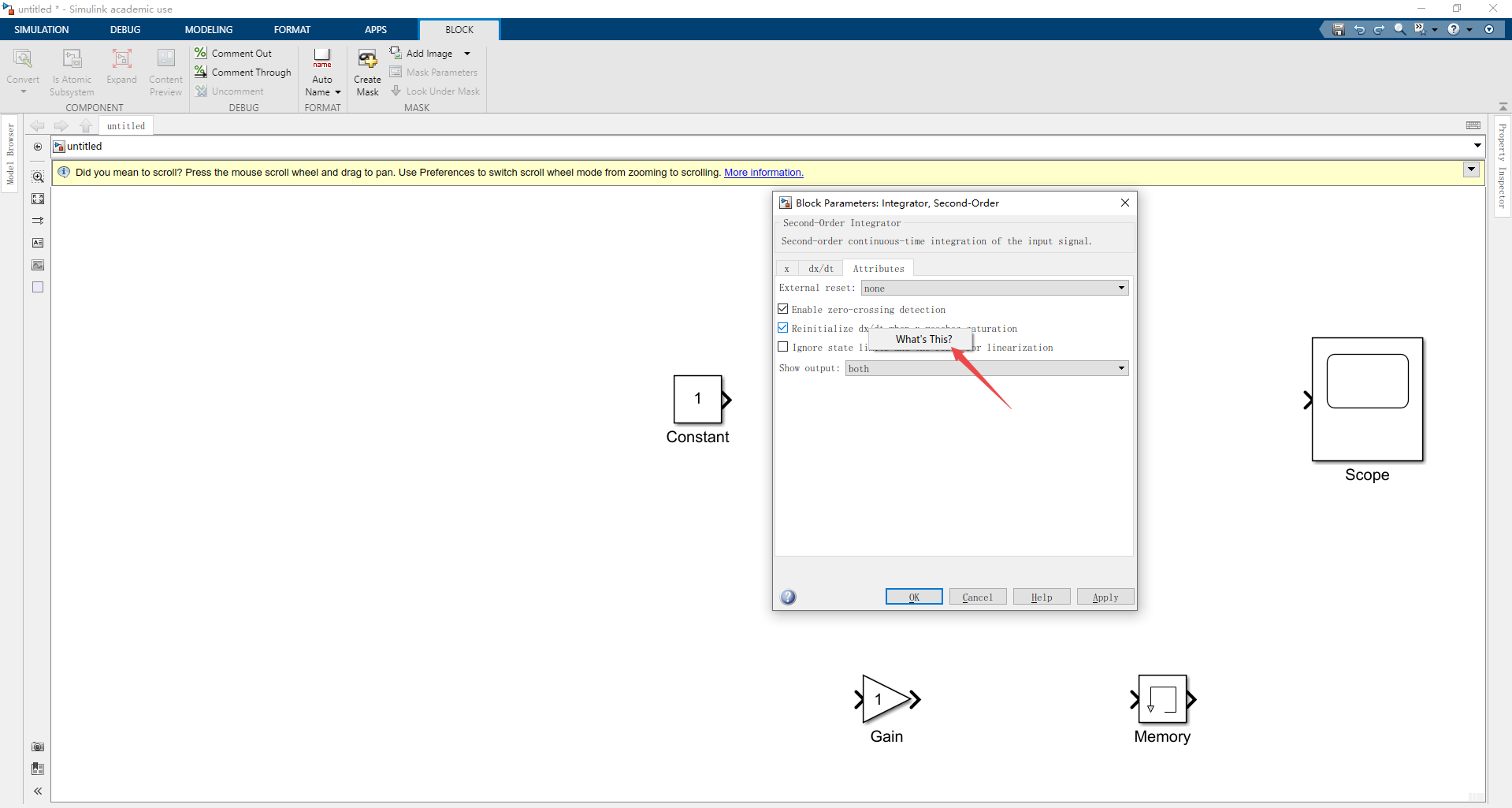Switch to the MODELING ribbon tab
The image size is (1512, 808).
pos(209,30)
